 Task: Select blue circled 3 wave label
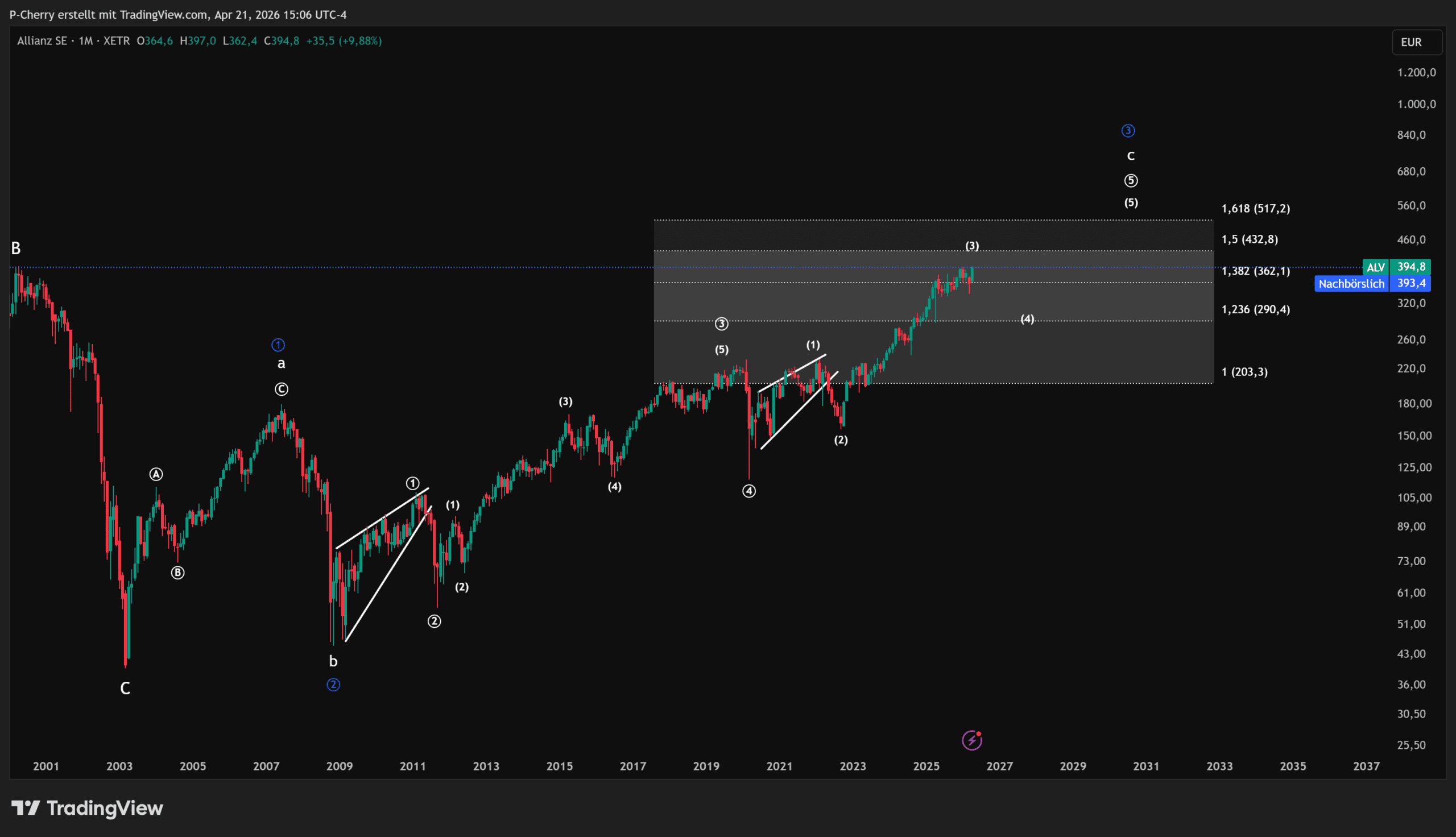pos(1128,131)
